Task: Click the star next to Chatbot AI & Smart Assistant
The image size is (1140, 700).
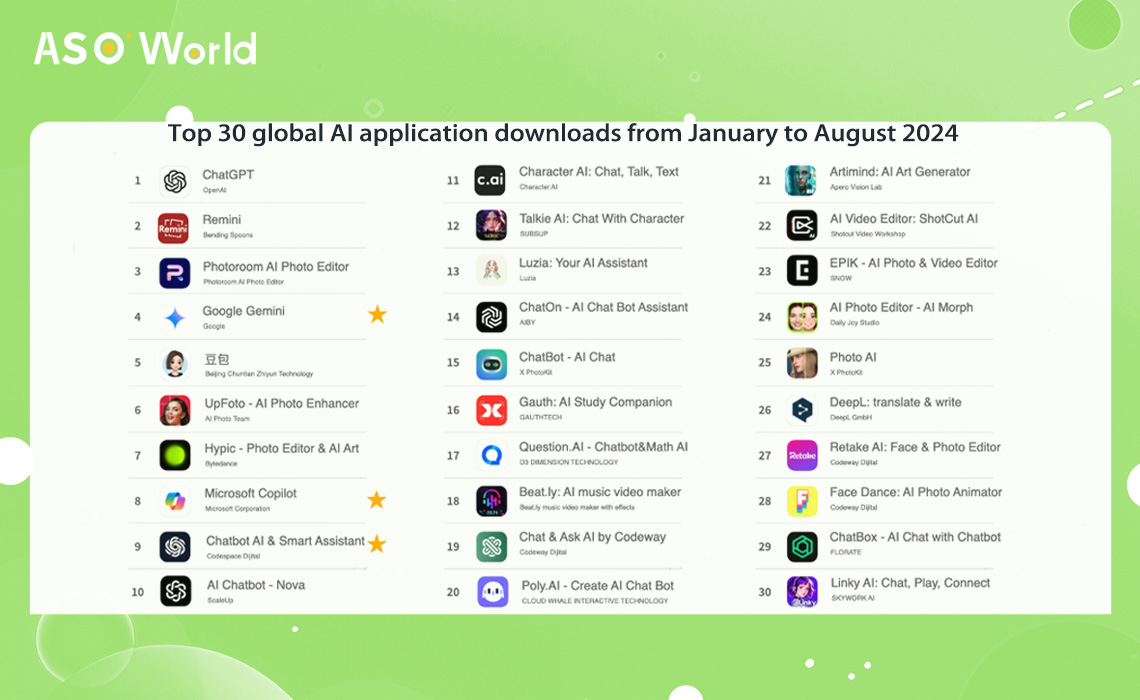Action: click(x=377, y=544)
